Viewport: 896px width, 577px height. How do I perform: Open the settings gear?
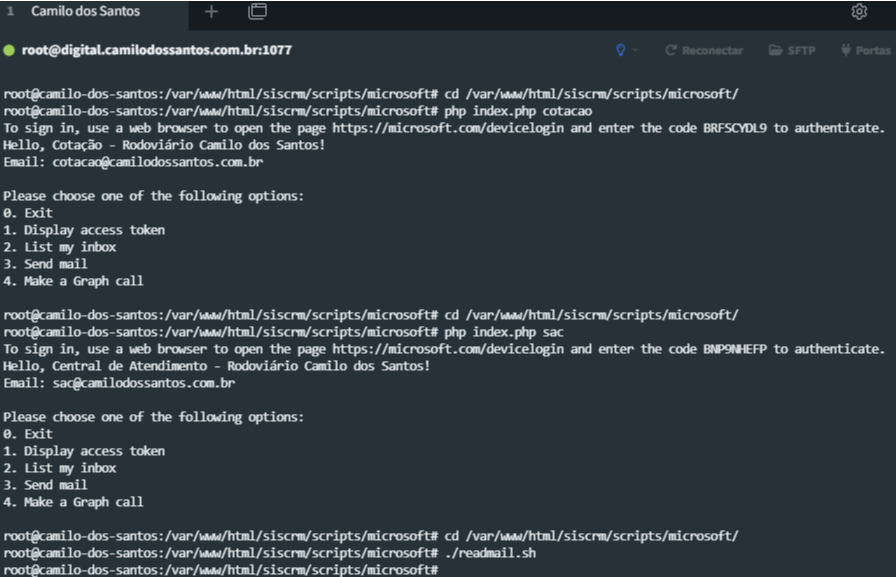859,12
